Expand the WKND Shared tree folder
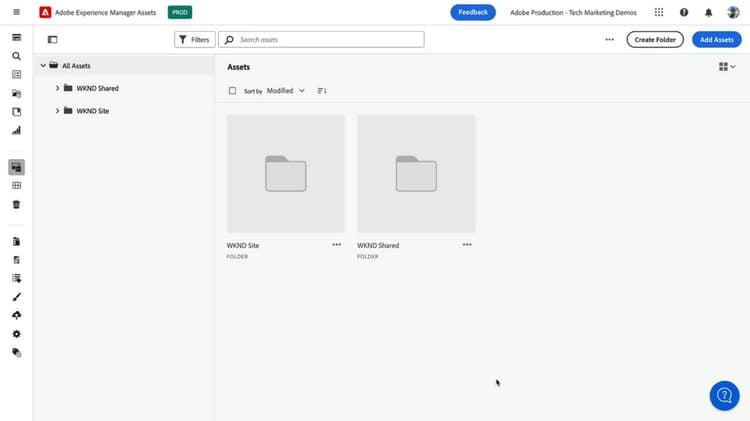This screenshot has height=421, width=750. [57, 88]
